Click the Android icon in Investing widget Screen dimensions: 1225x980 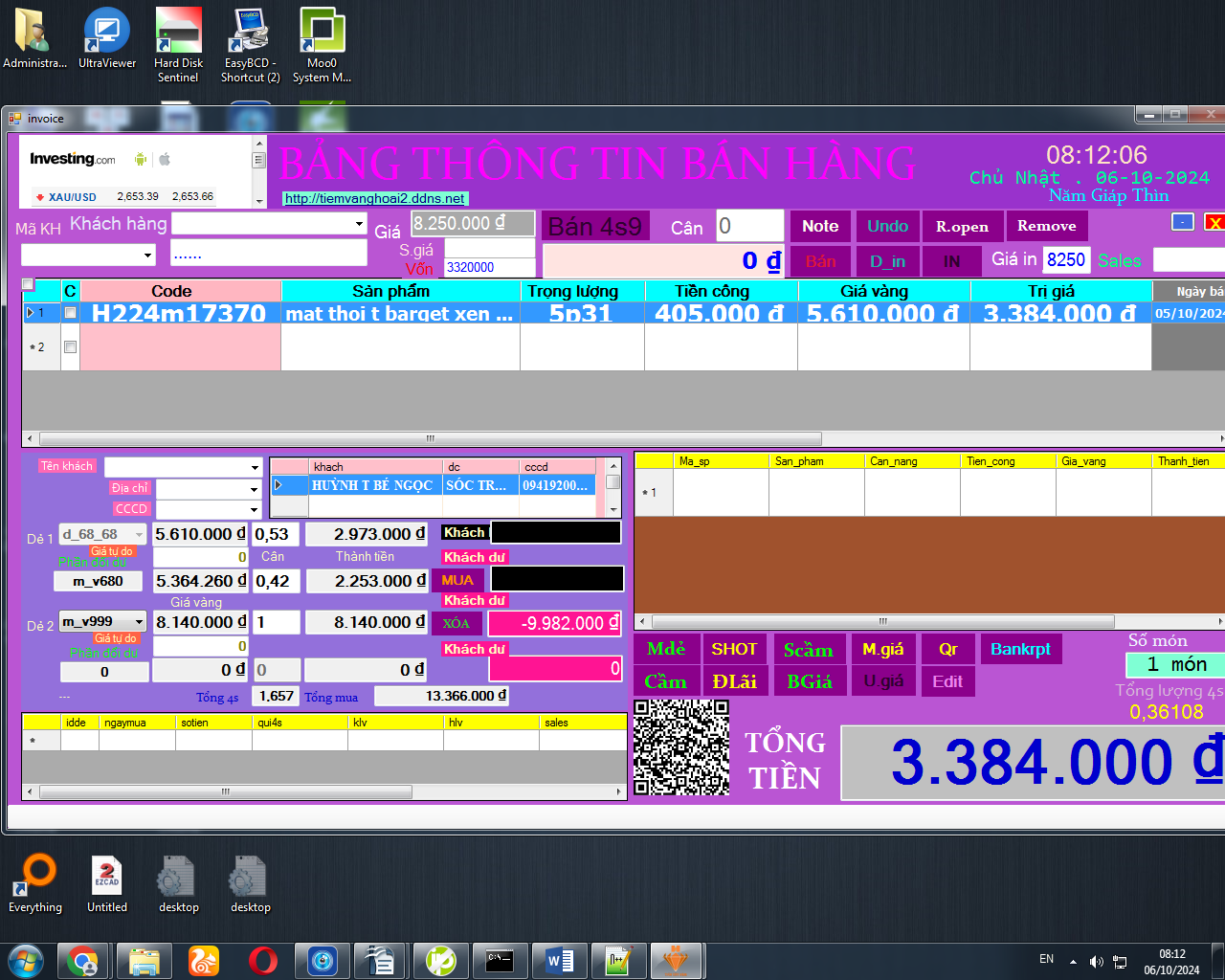pos(141,159)
